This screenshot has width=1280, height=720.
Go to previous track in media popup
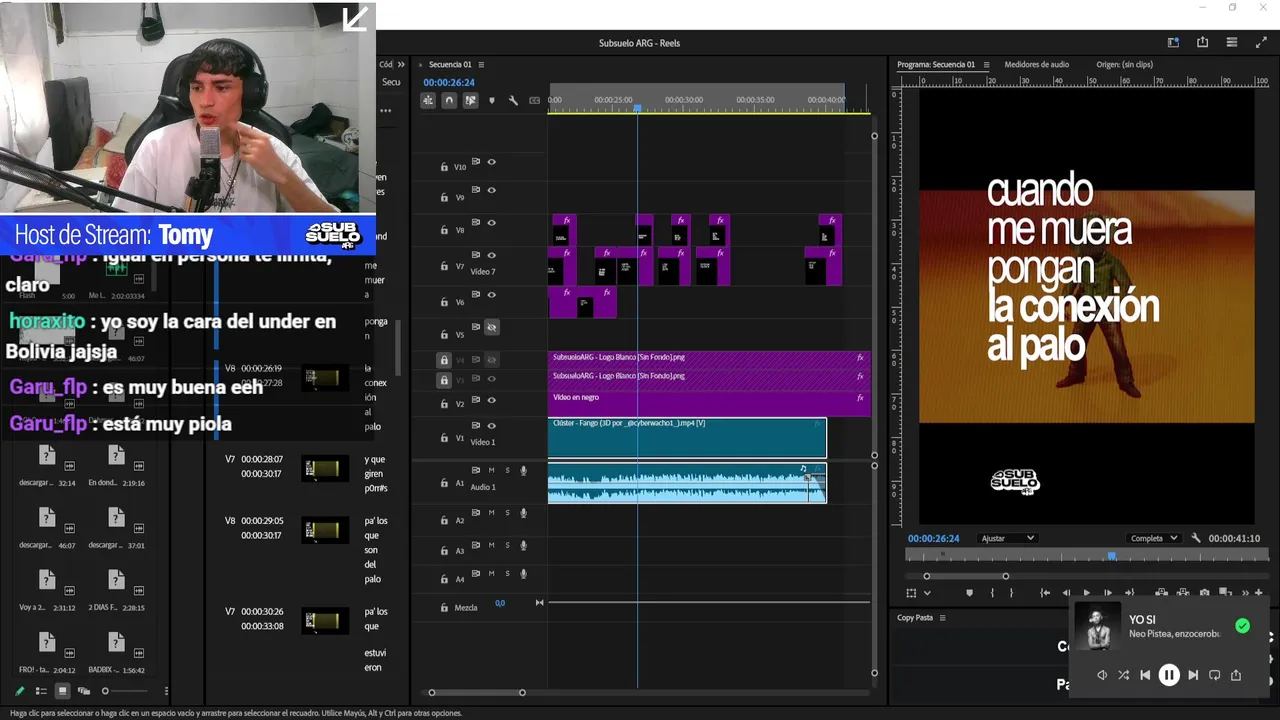pyautogui.click(x=1145, y=675)
